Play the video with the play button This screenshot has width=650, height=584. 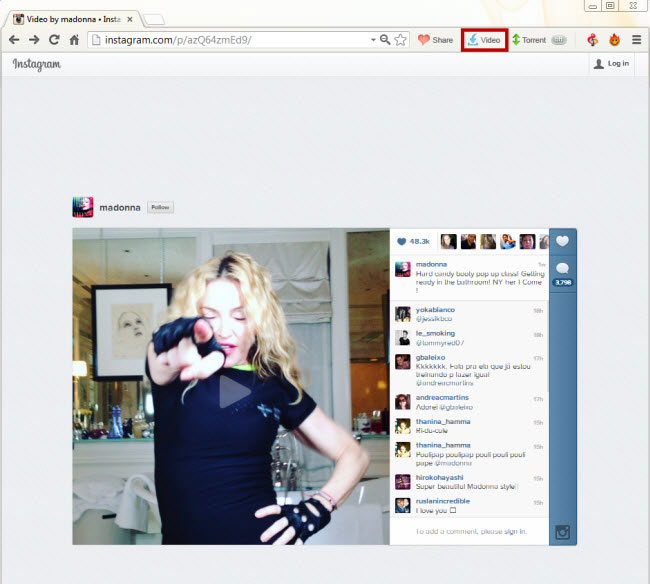(x=233, y=391)
